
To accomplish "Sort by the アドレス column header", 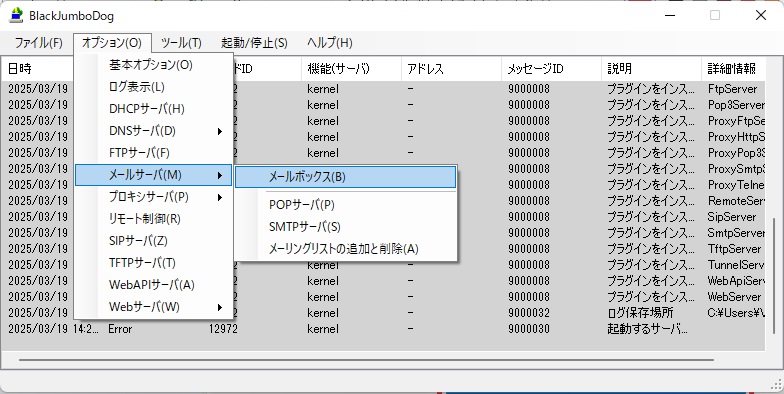I will point(452,68).
